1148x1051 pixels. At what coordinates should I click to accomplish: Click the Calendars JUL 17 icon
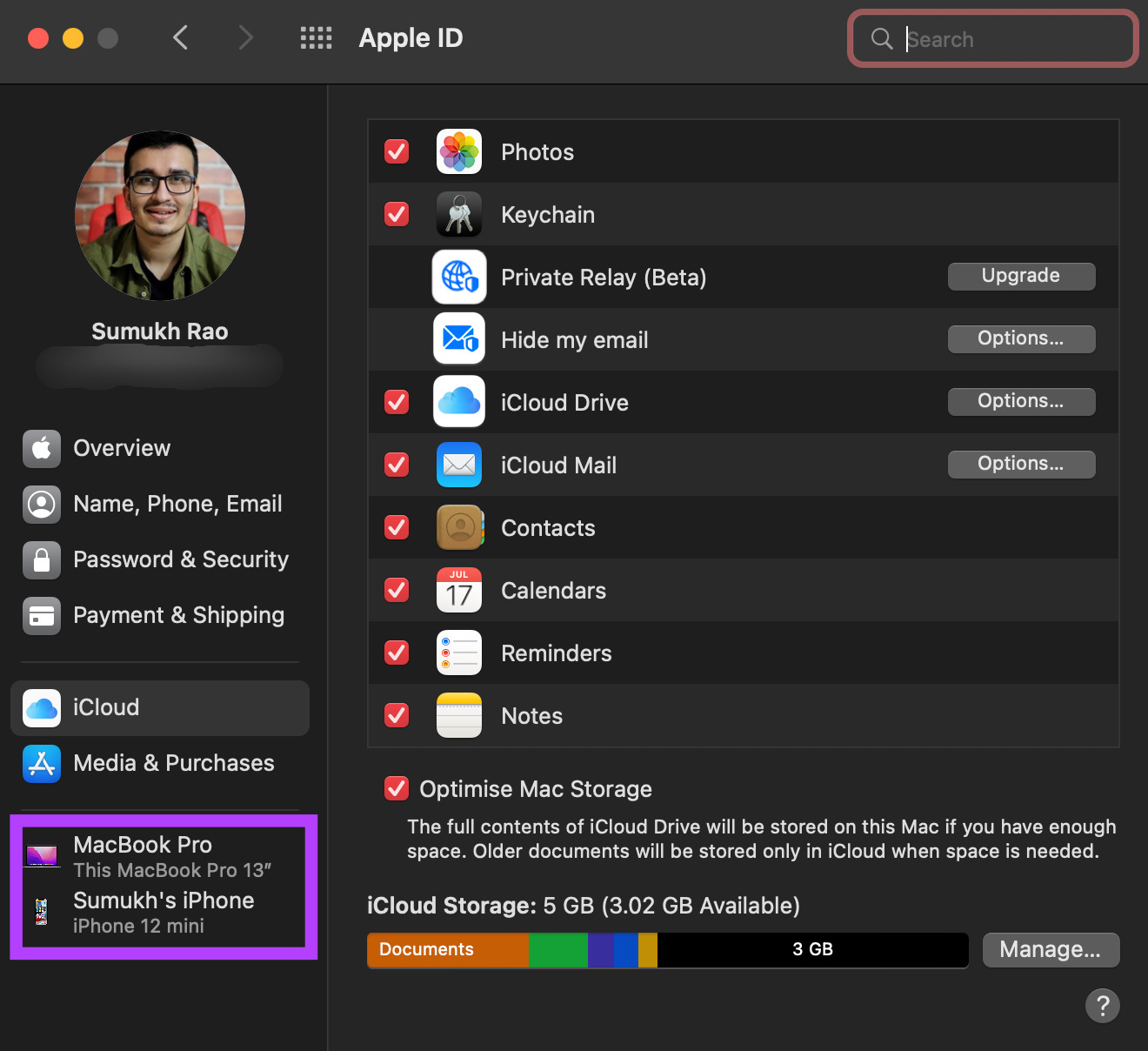[x=459, y=590]
